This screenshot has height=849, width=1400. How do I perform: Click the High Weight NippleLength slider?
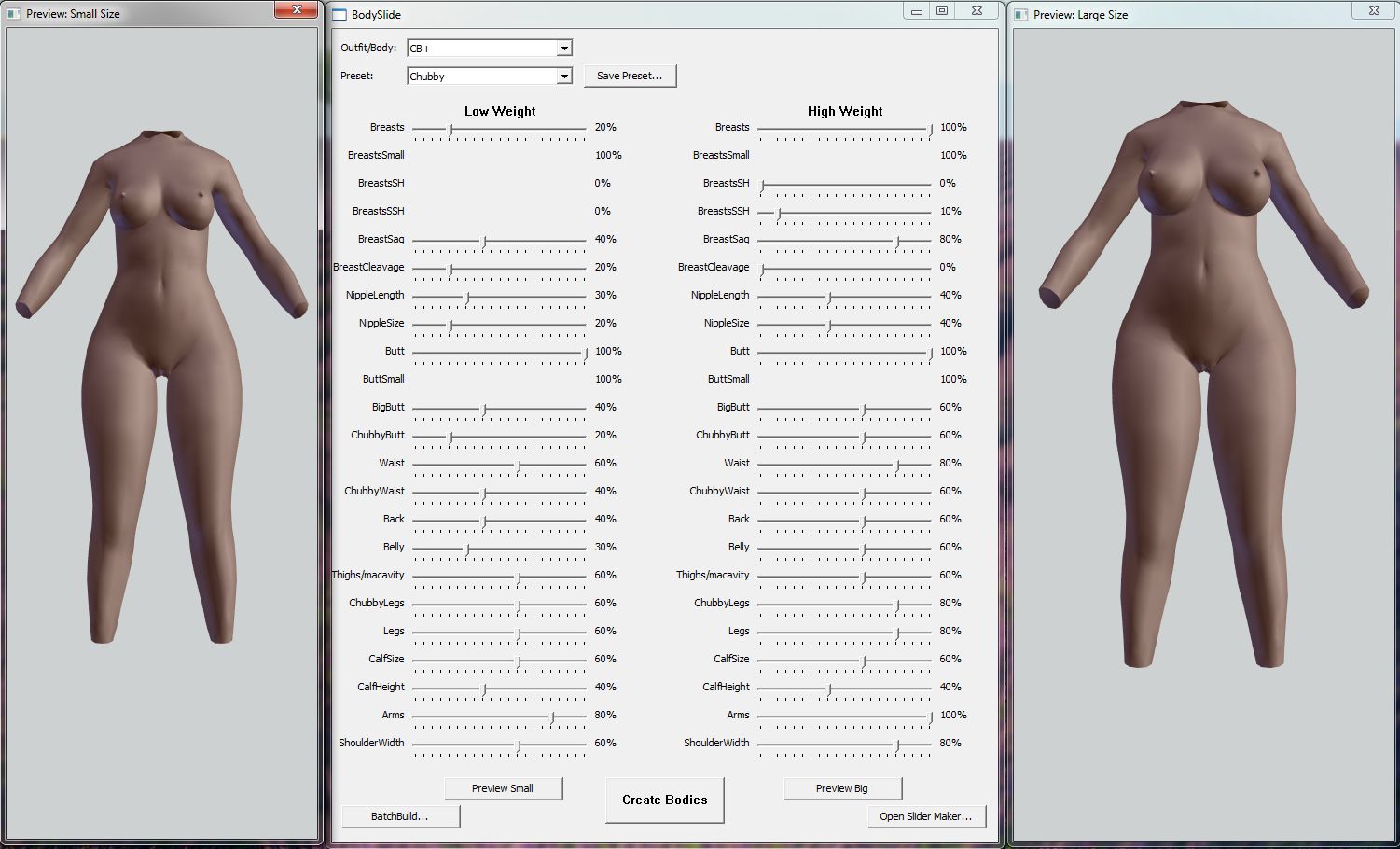[844, 299]
